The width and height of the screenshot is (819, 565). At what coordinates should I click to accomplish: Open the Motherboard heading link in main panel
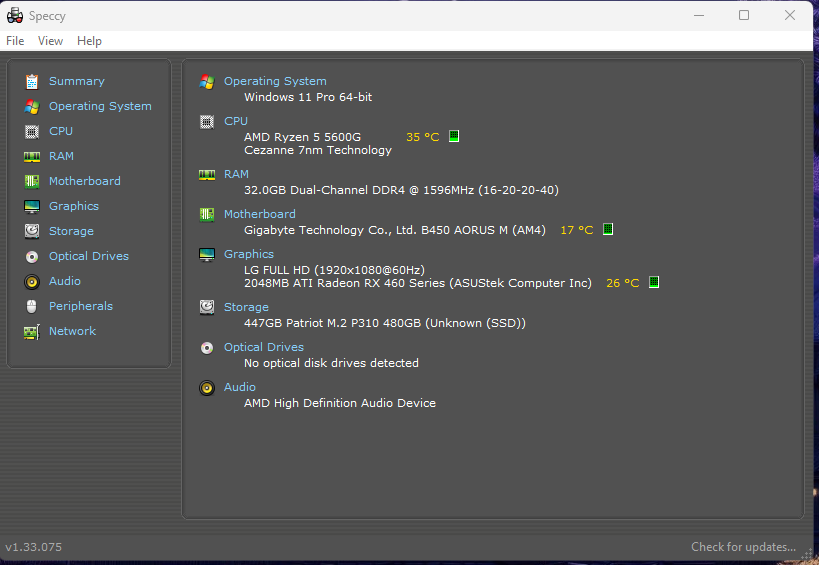point(260,215)
